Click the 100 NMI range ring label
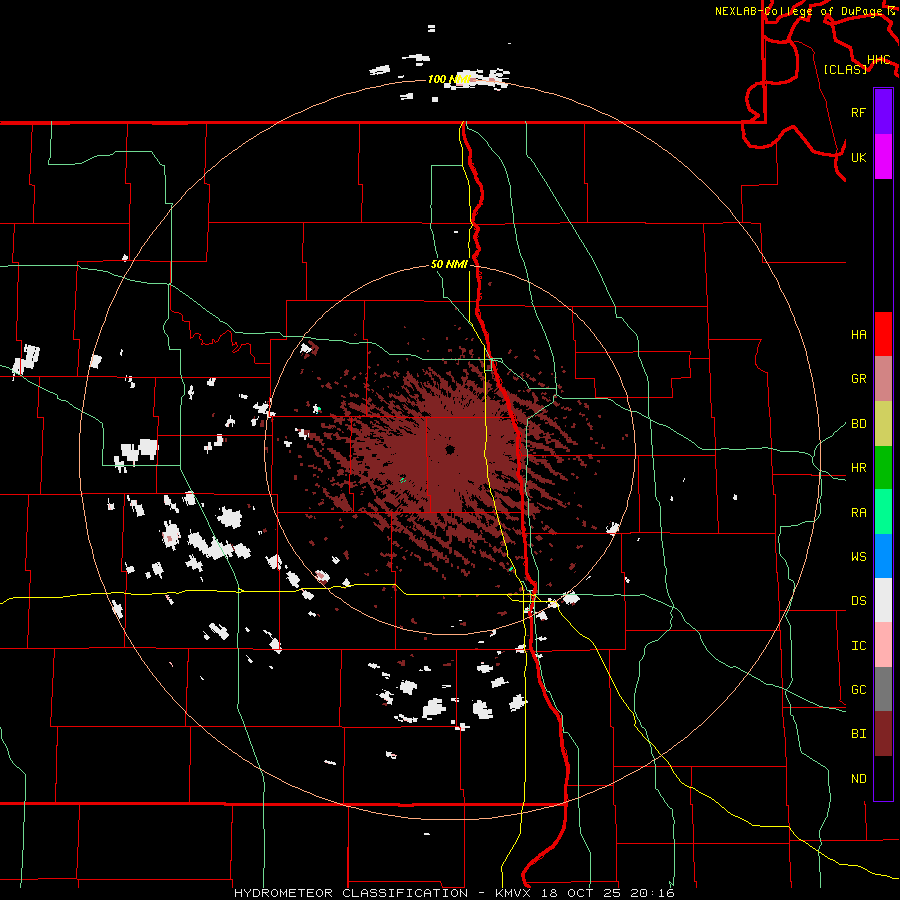This screenshot has width=900, height=900. 449,79
